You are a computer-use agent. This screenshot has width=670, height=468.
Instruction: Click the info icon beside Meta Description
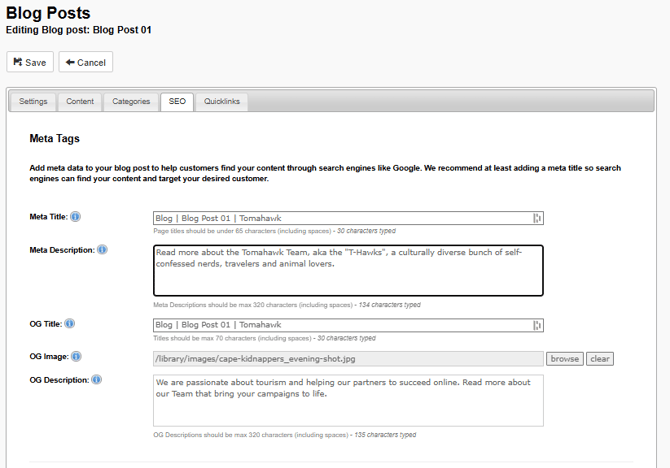(x=102, y=250)
